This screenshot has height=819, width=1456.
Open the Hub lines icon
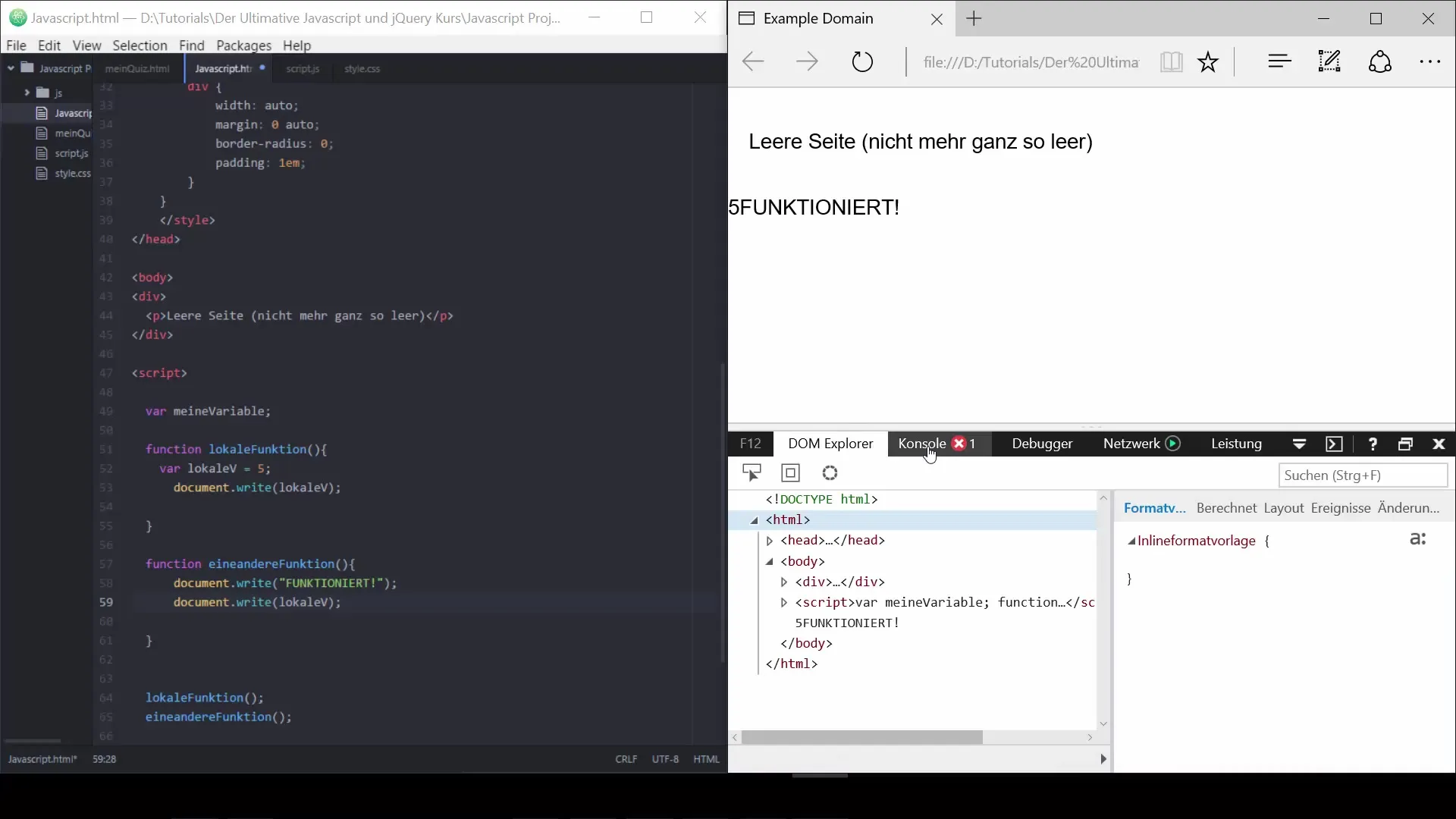(x=1279, y=61)
